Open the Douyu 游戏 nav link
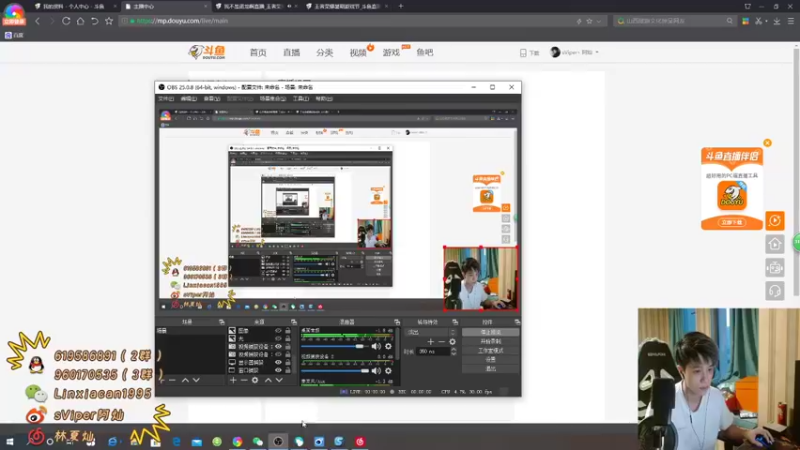800x450 pixels. (x=391, y=53)
